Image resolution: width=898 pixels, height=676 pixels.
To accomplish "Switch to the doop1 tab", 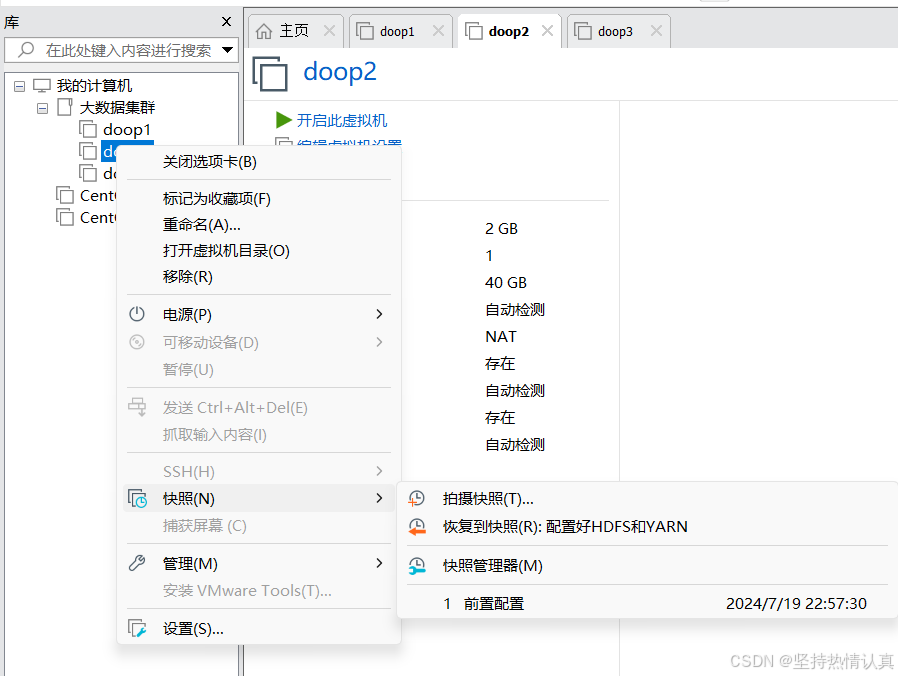I will click(x=401, y=31).
